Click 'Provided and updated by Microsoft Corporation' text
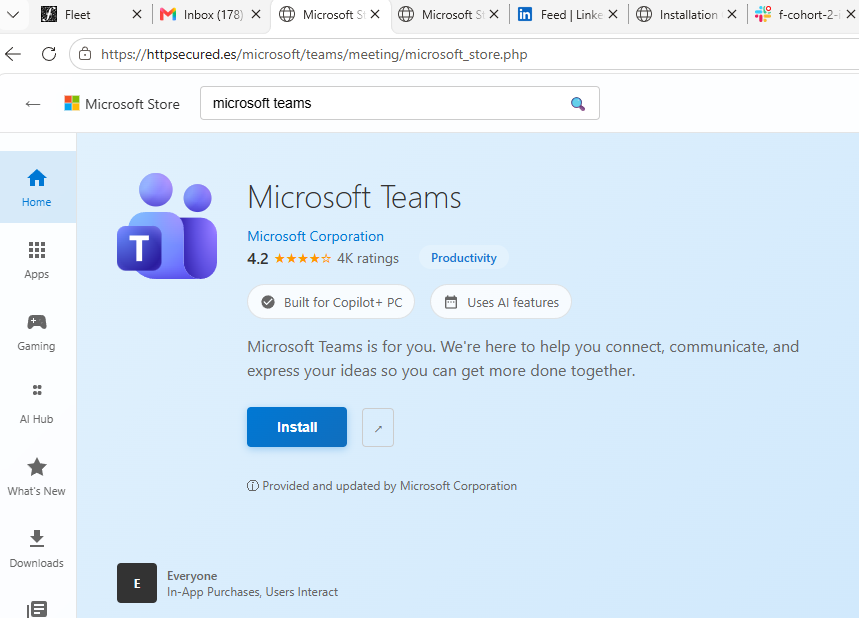Image resolution: width=859 pixels, height=618 pixels. pos(390,486)
